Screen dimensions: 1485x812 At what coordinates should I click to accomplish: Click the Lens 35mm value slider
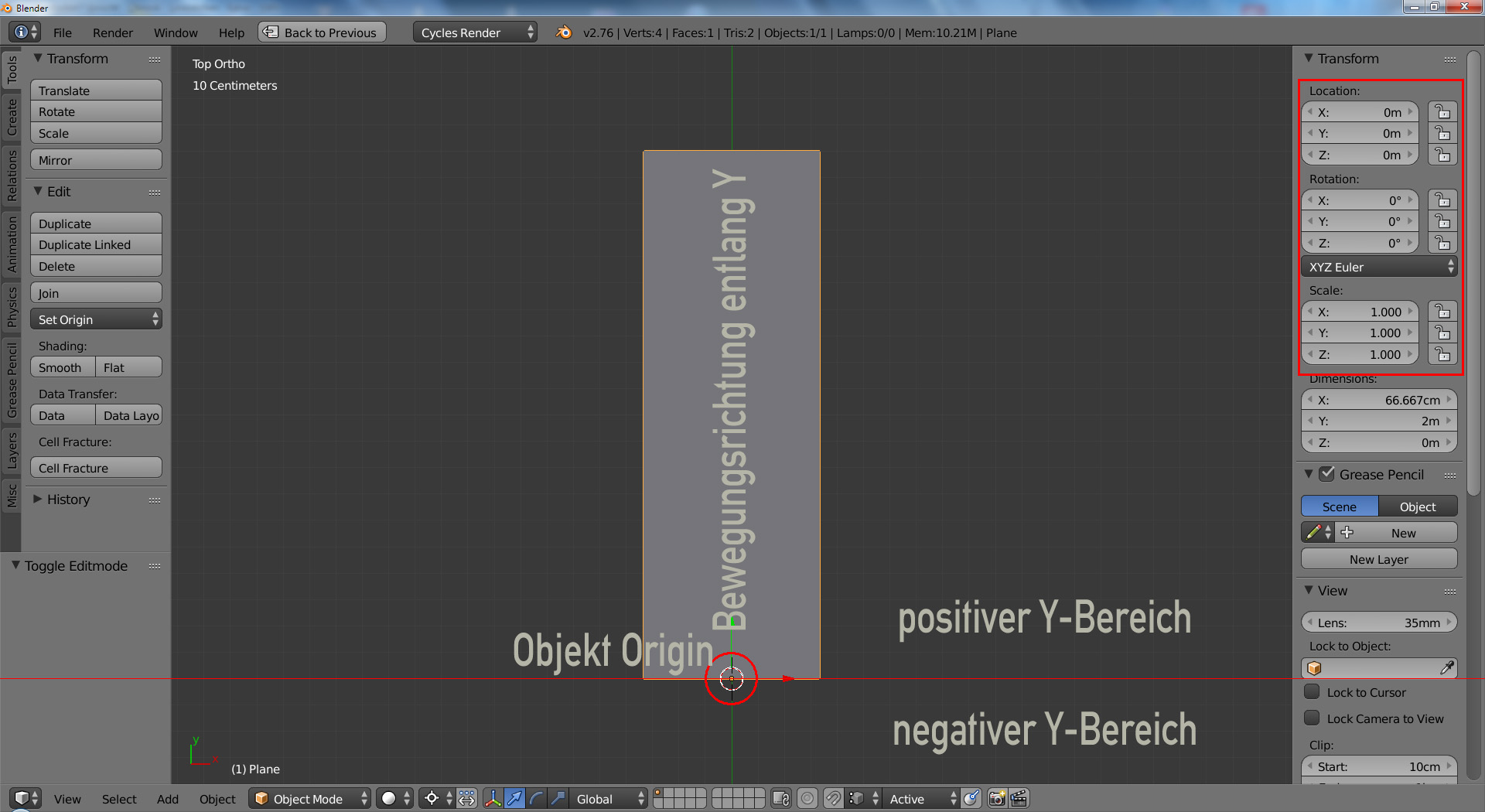pos(1380,623)
